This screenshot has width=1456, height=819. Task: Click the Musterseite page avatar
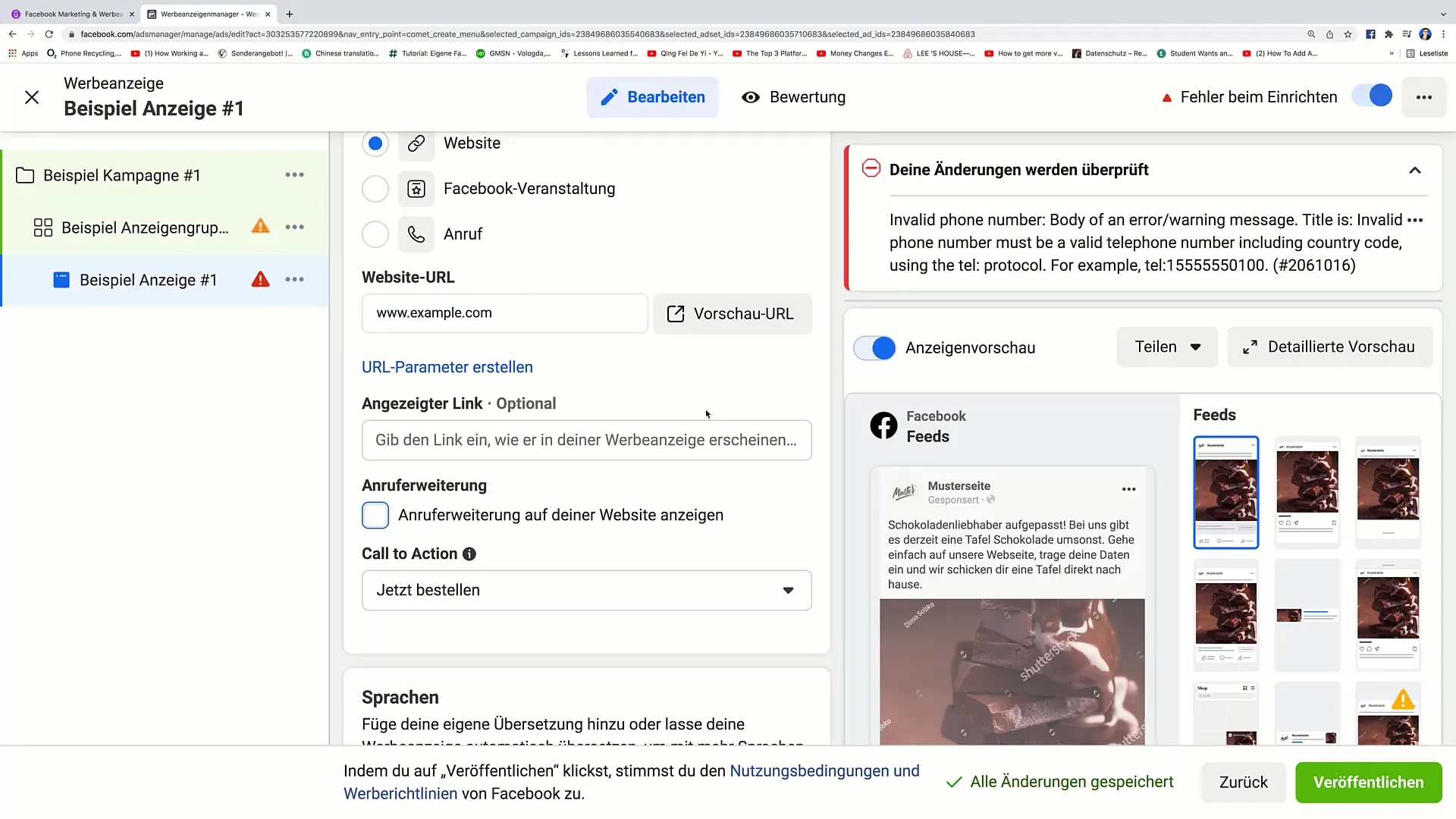(903, 492)
